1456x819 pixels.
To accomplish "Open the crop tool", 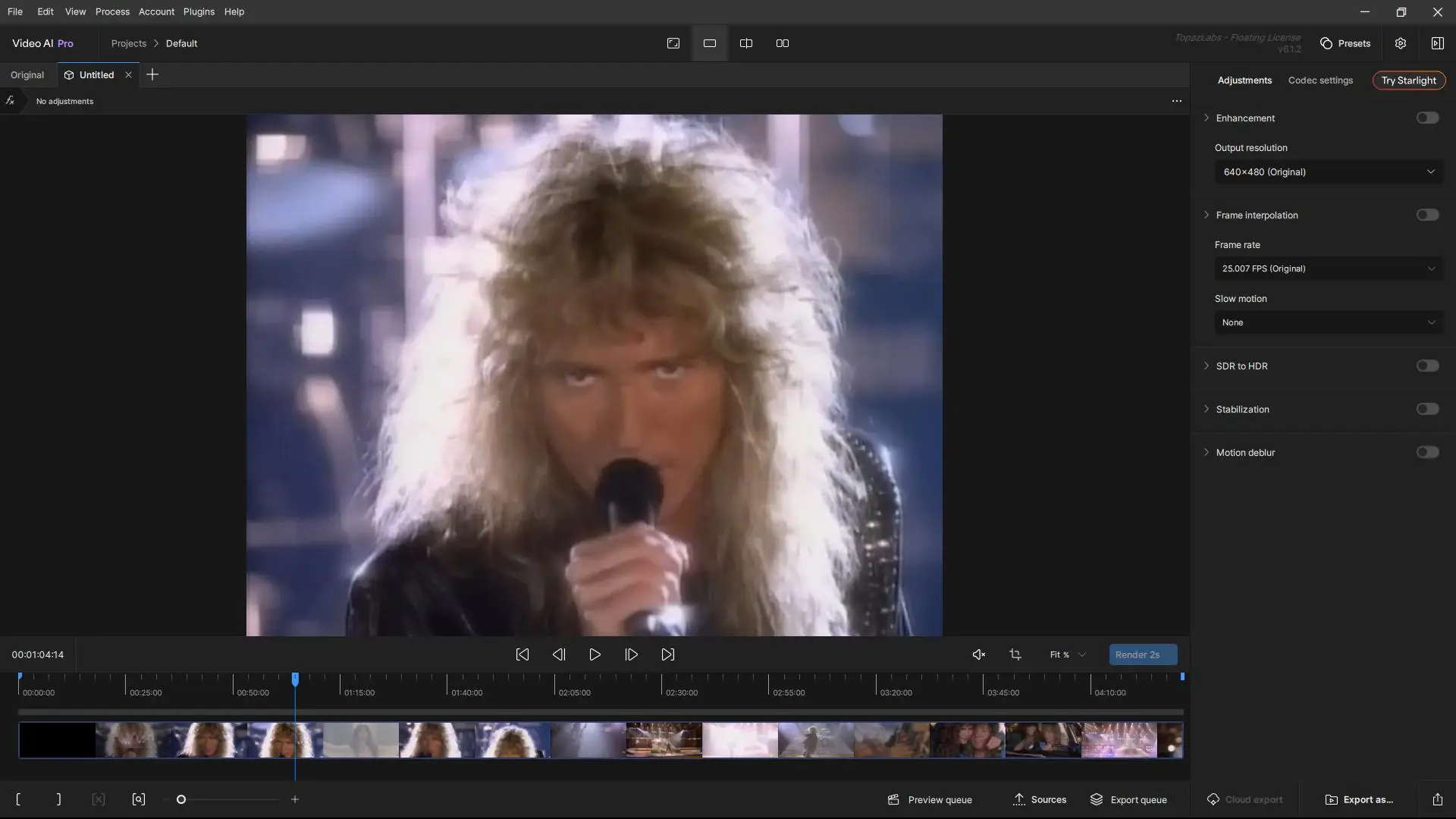I will click(1015, 654).
